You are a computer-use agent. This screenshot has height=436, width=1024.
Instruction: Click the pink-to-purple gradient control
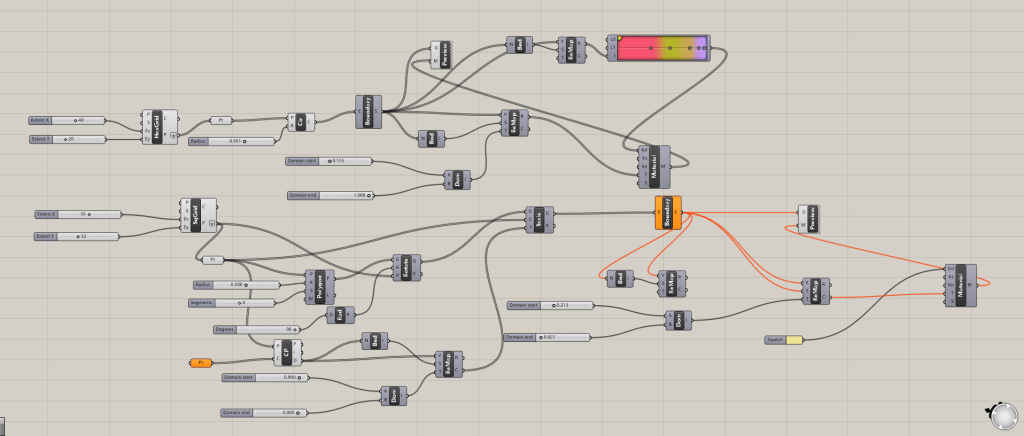662,48
